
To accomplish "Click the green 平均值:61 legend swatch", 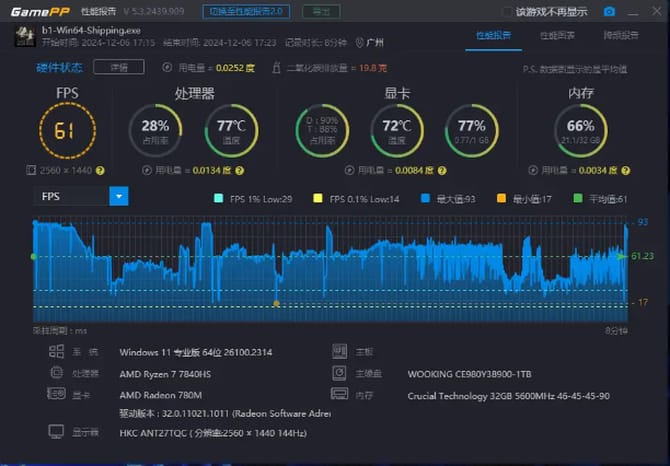I will click(578, 198).
